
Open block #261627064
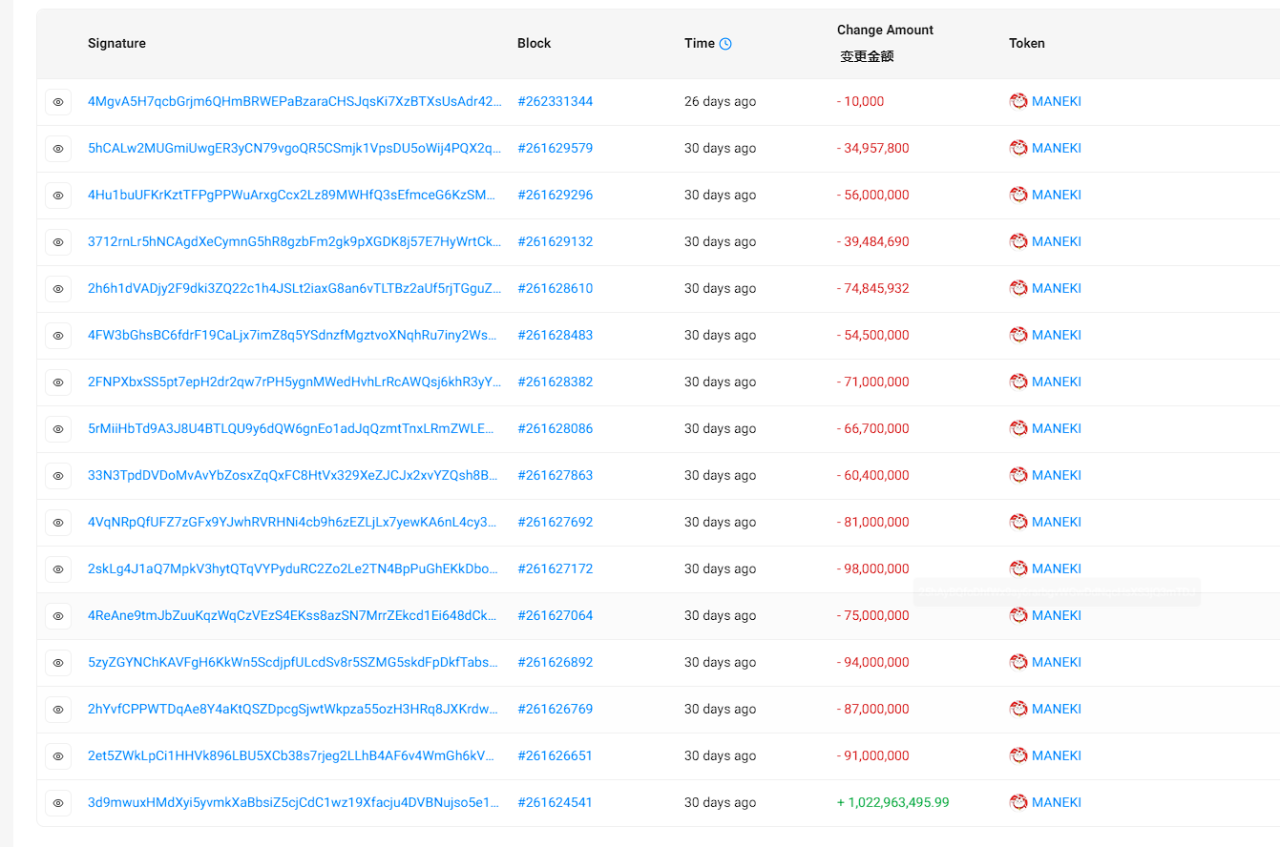pyautogui.click(x=555, y=615)
